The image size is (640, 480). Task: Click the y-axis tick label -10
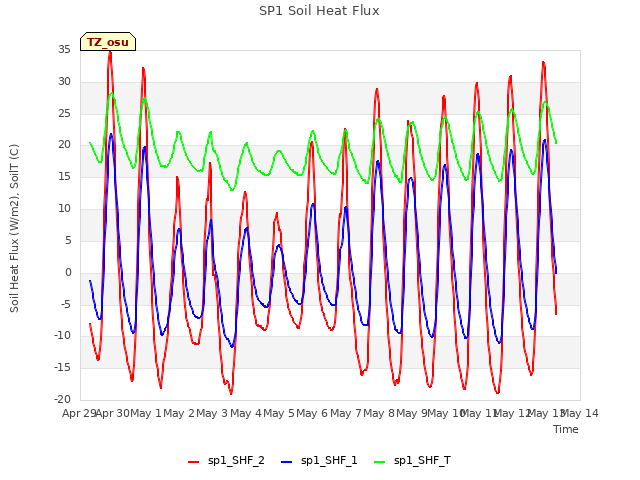point(62,336)
